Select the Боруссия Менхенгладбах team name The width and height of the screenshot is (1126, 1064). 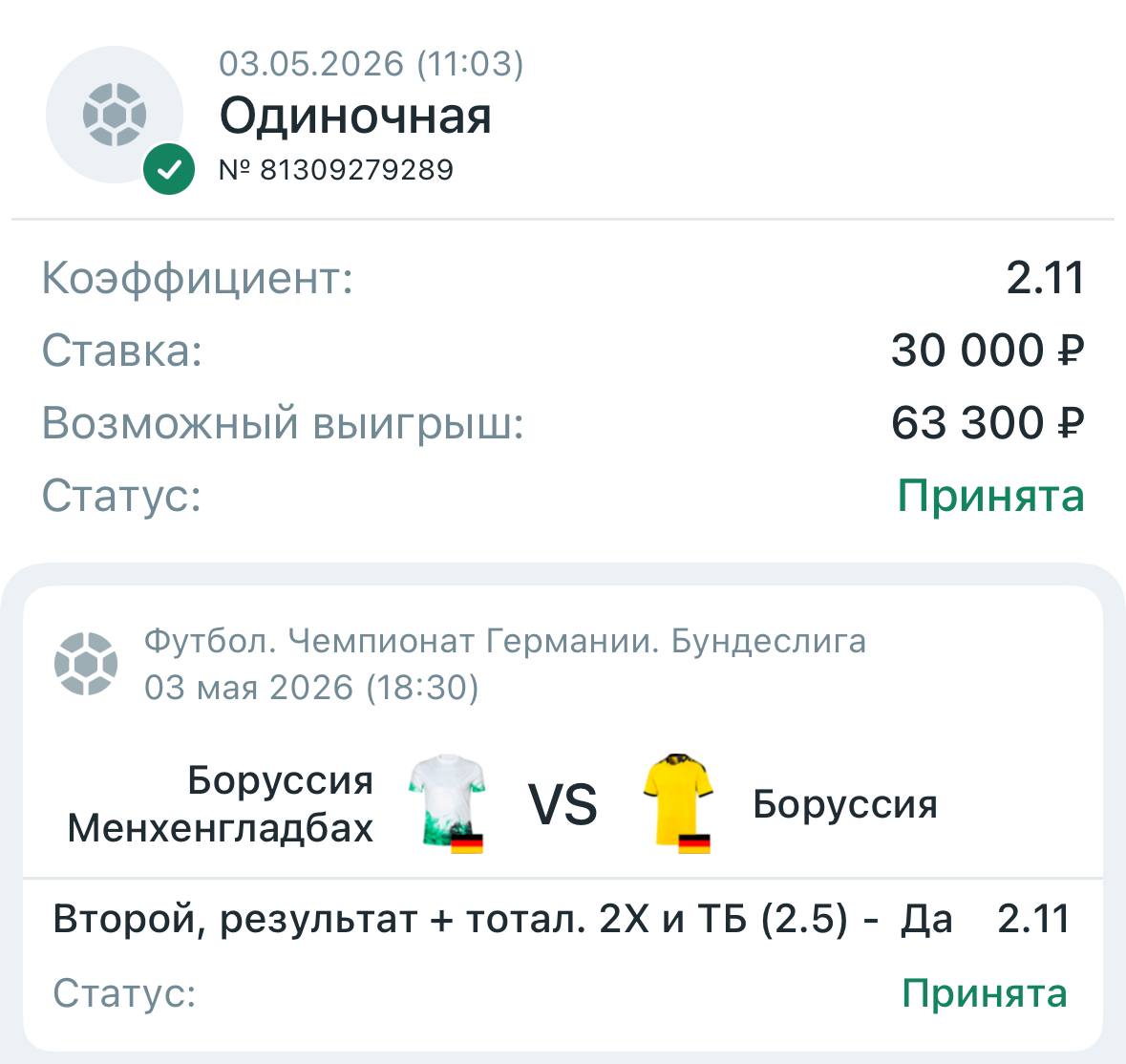pos(221,803)
